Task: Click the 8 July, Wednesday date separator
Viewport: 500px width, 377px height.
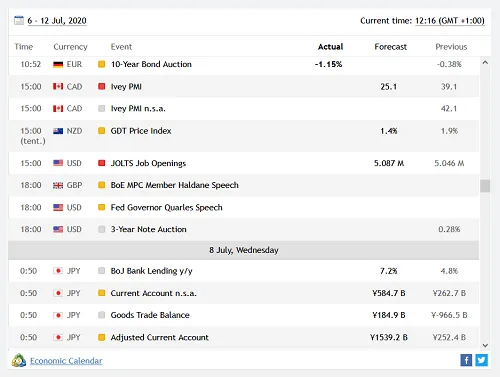Action: pyautogui.click(x=244, y=250)
